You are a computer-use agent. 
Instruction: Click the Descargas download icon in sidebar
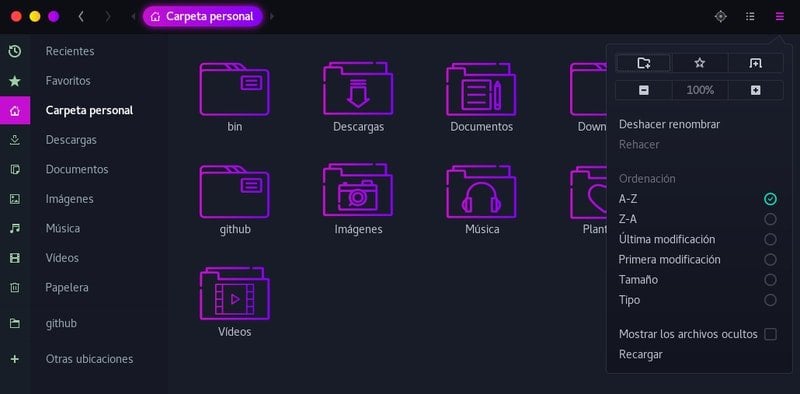pos(15,140)
